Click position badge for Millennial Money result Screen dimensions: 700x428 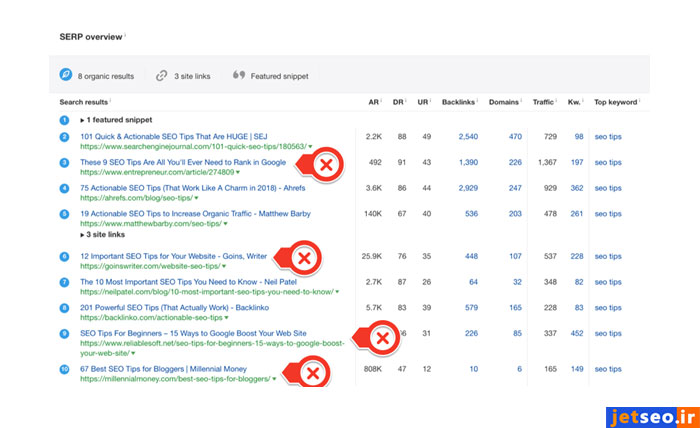pyautogui.click(x=64, y=370)
